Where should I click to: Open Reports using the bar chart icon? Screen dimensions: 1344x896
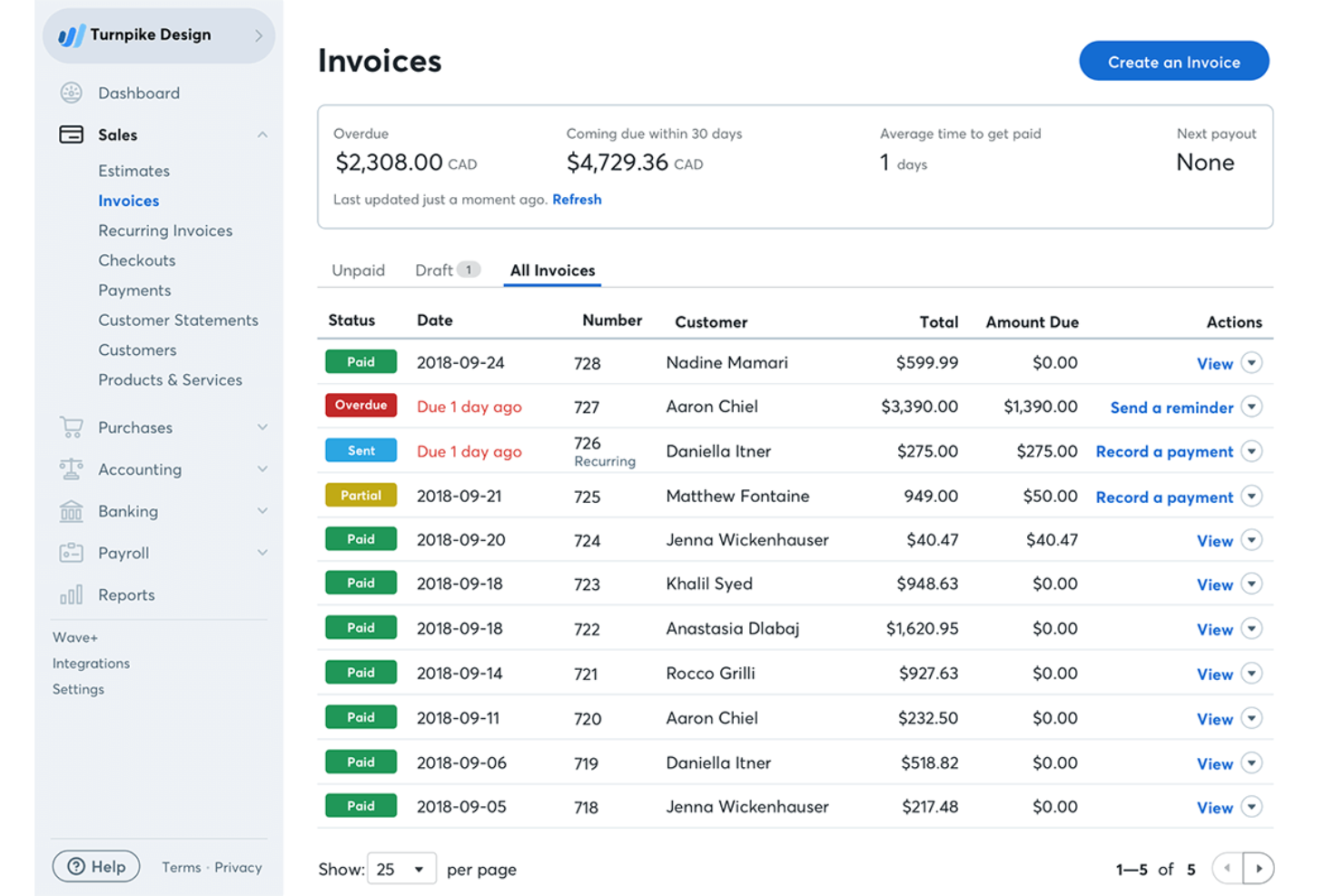pos(71,595)
